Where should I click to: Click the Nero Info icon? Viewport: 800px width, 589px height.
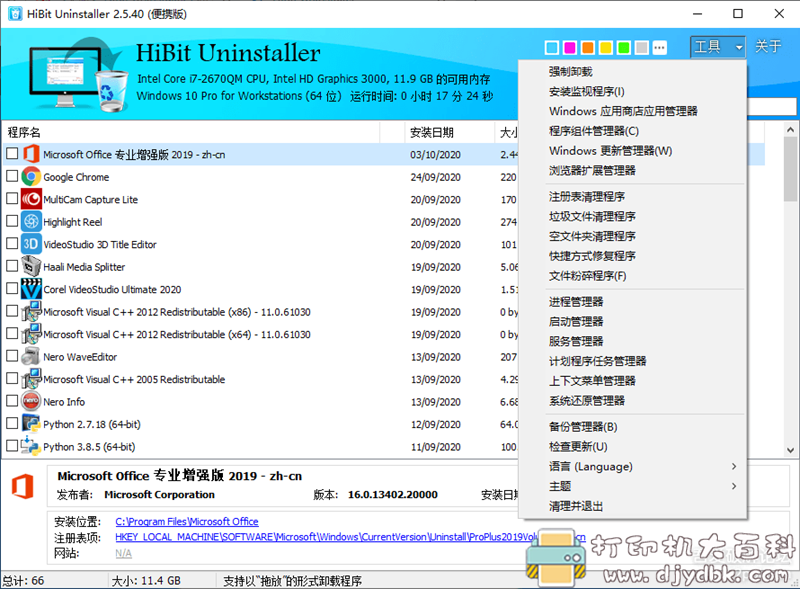point(31,401)
